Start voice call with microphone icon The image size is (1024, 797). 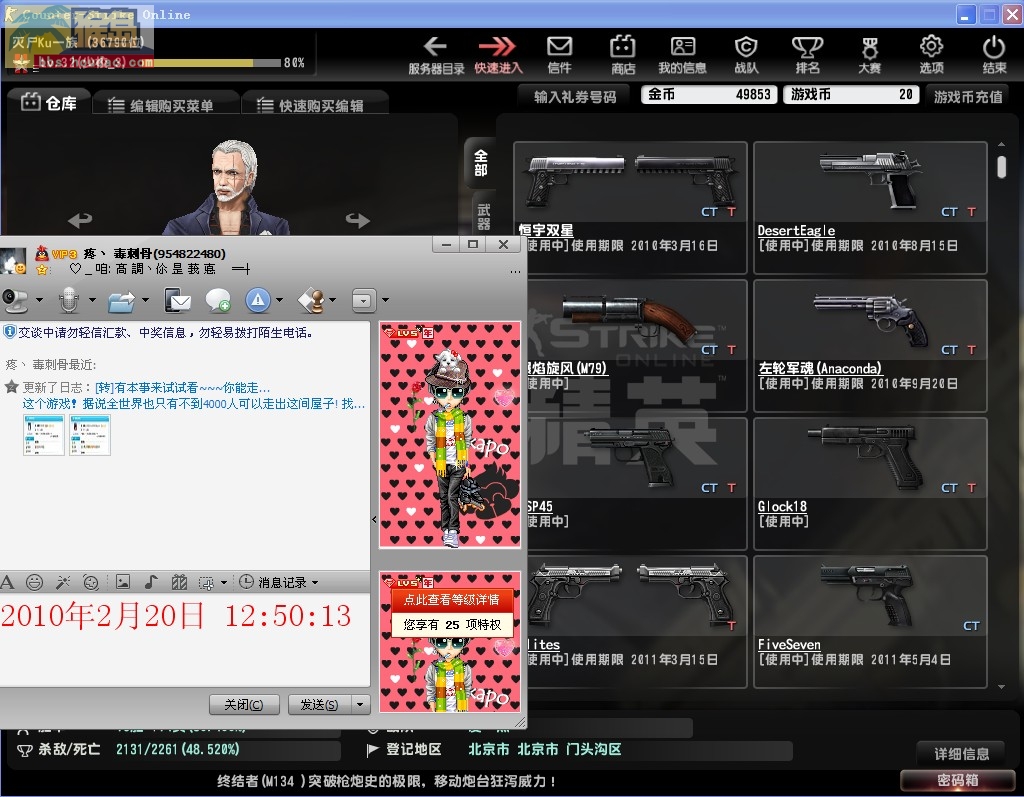pos(69,300)
